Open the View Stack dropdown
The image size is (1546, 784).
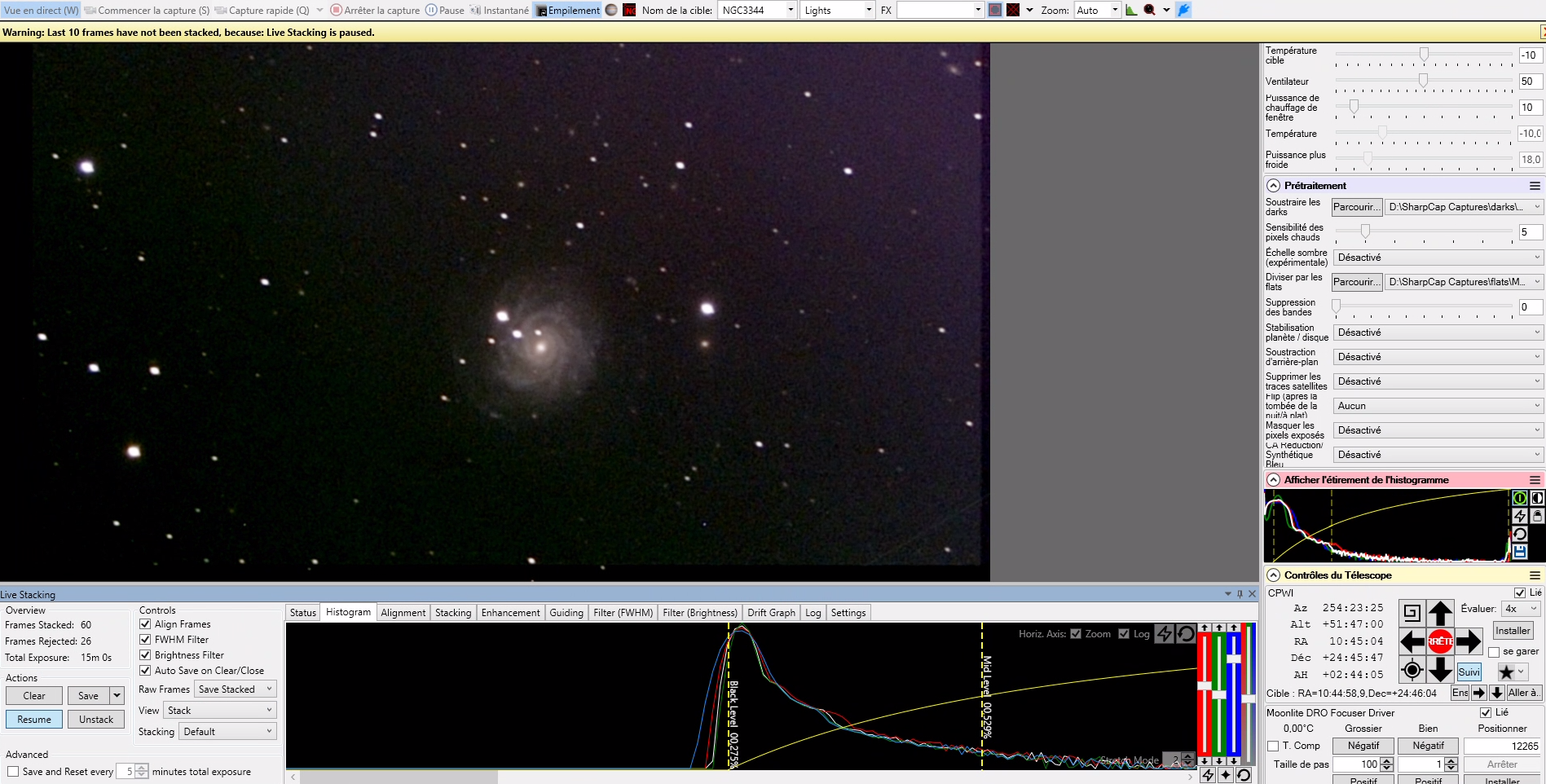click(x=219, y=711)
